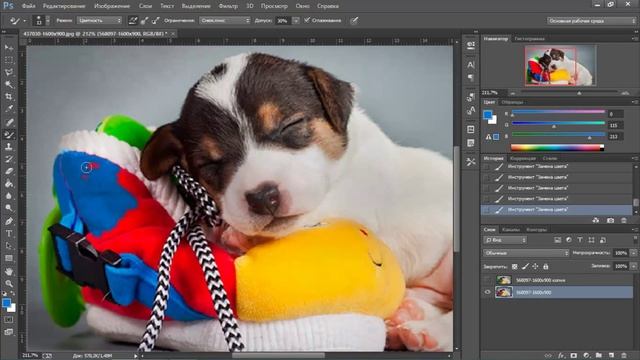
Task: Select the Blur tool
Action: point(9,196)
